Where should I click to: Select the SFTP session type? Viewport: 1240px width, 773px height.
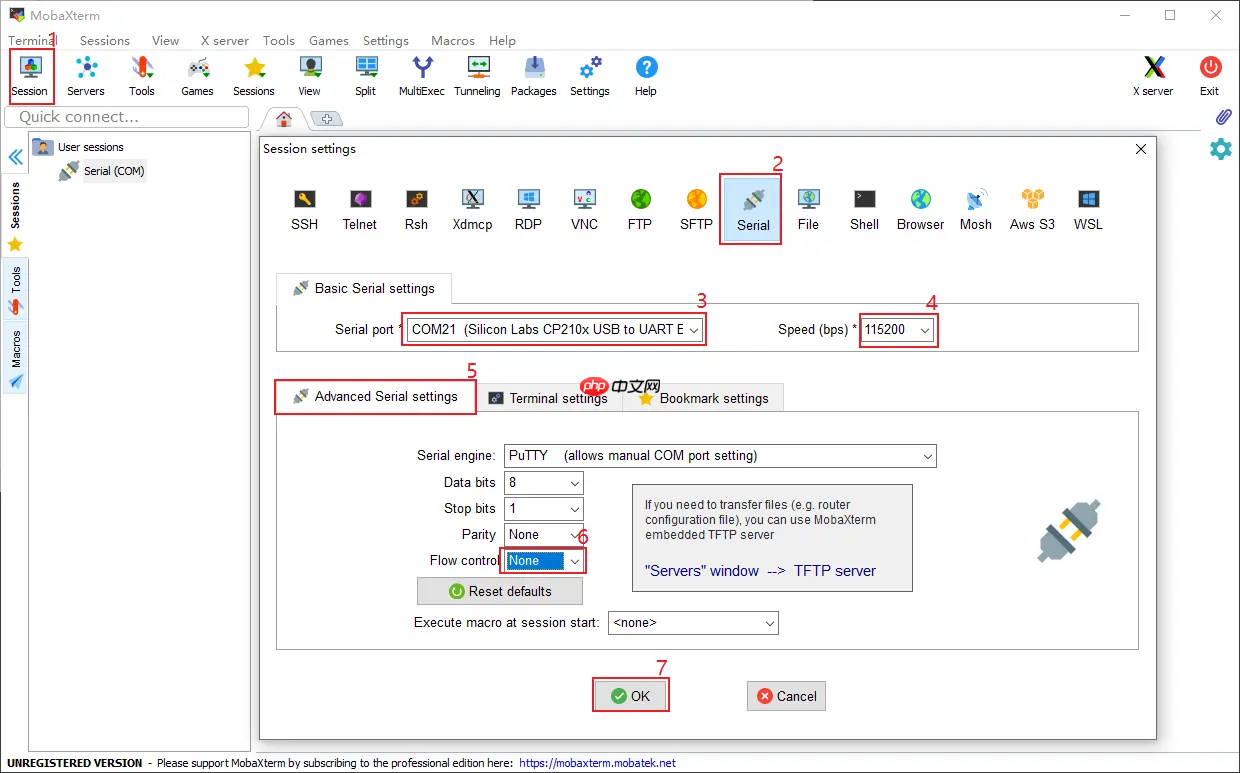tap(696, 209)
